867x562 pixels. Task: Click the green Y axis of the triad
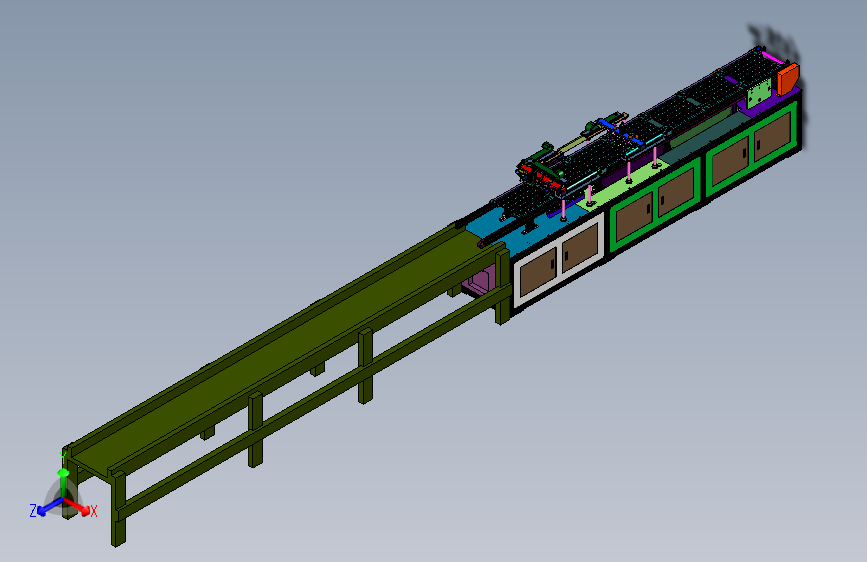(63, 482)
